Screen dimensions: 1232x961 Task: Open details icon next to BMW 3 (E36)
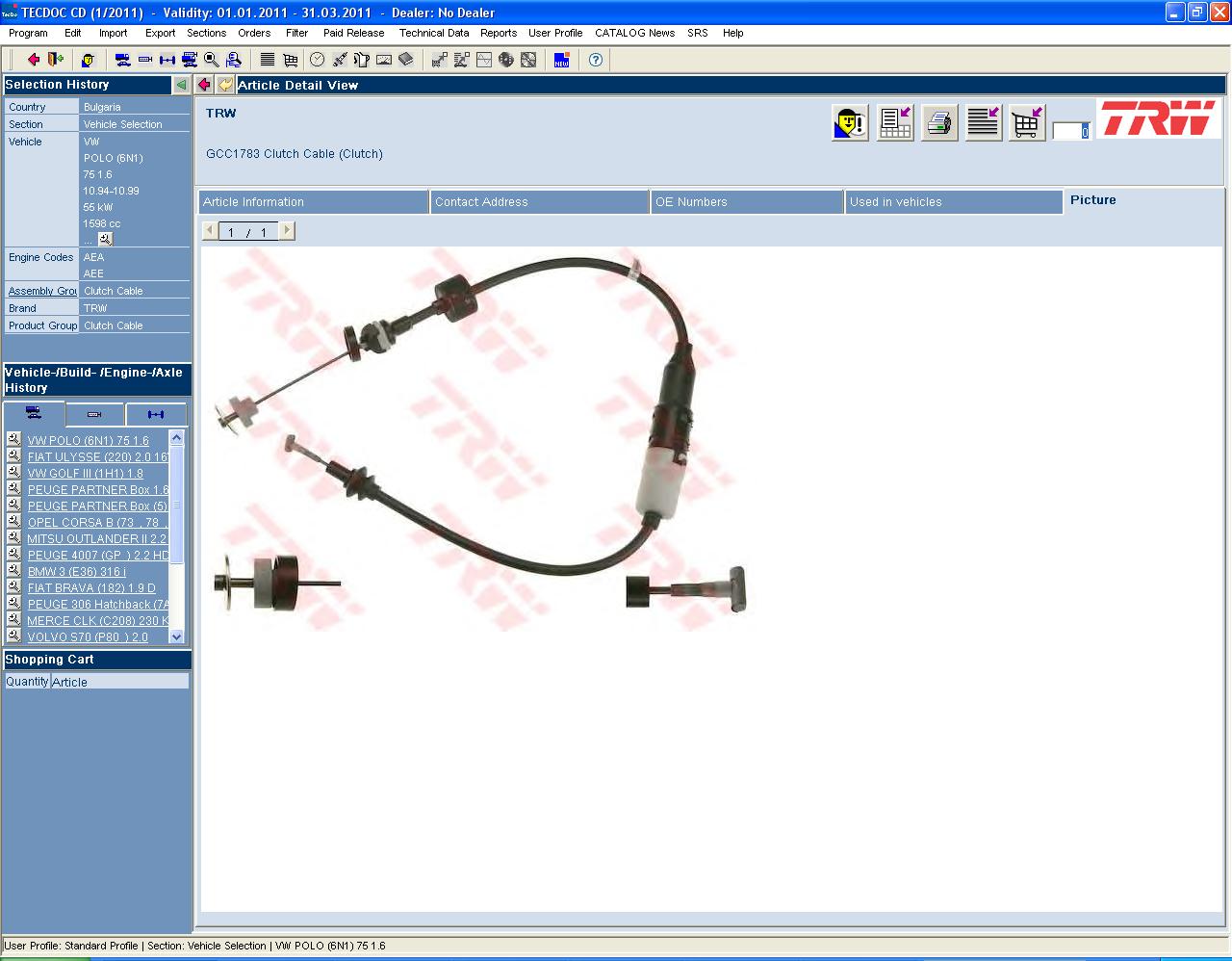point(13,571)
